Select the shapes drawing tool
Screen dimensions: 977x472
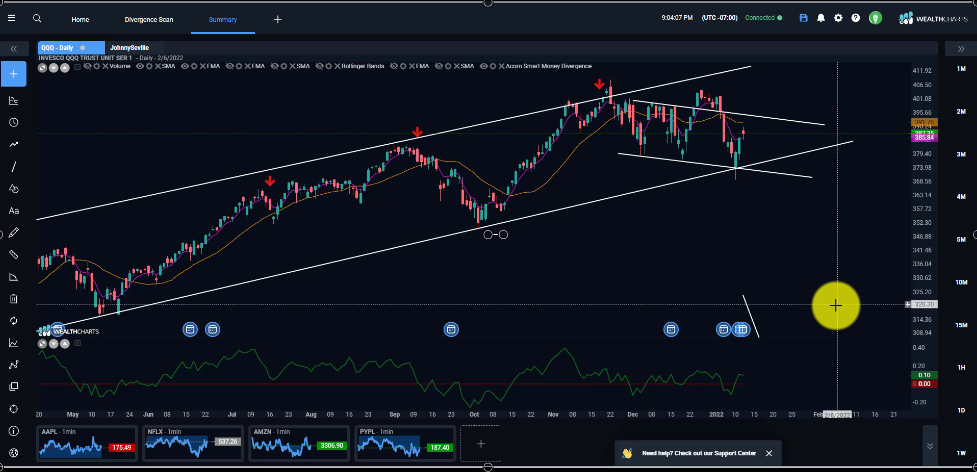(x=14, y=189)
